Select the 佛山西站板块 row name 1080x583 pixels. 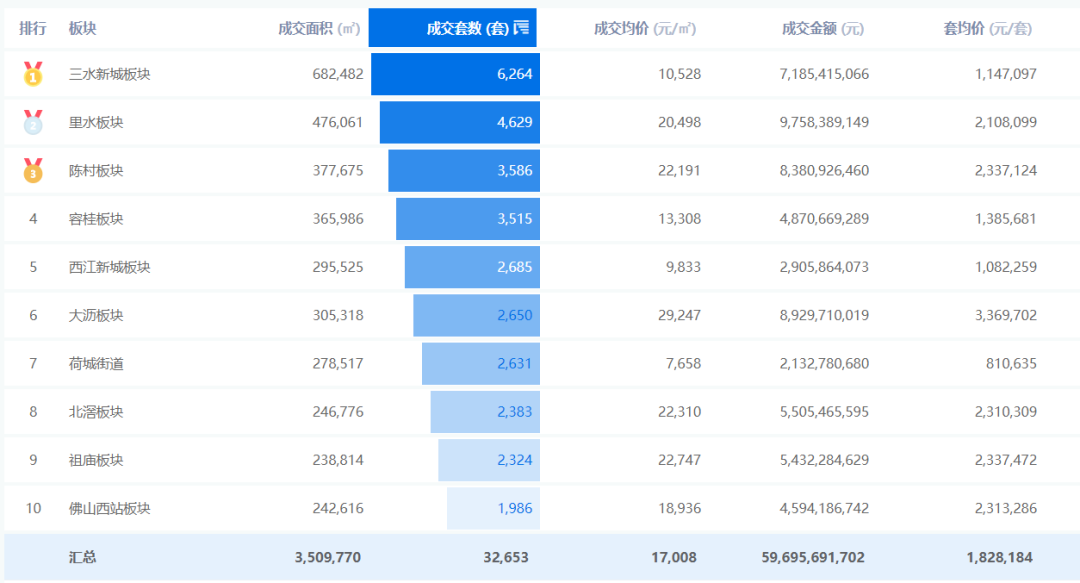click(x=110, y=509)
